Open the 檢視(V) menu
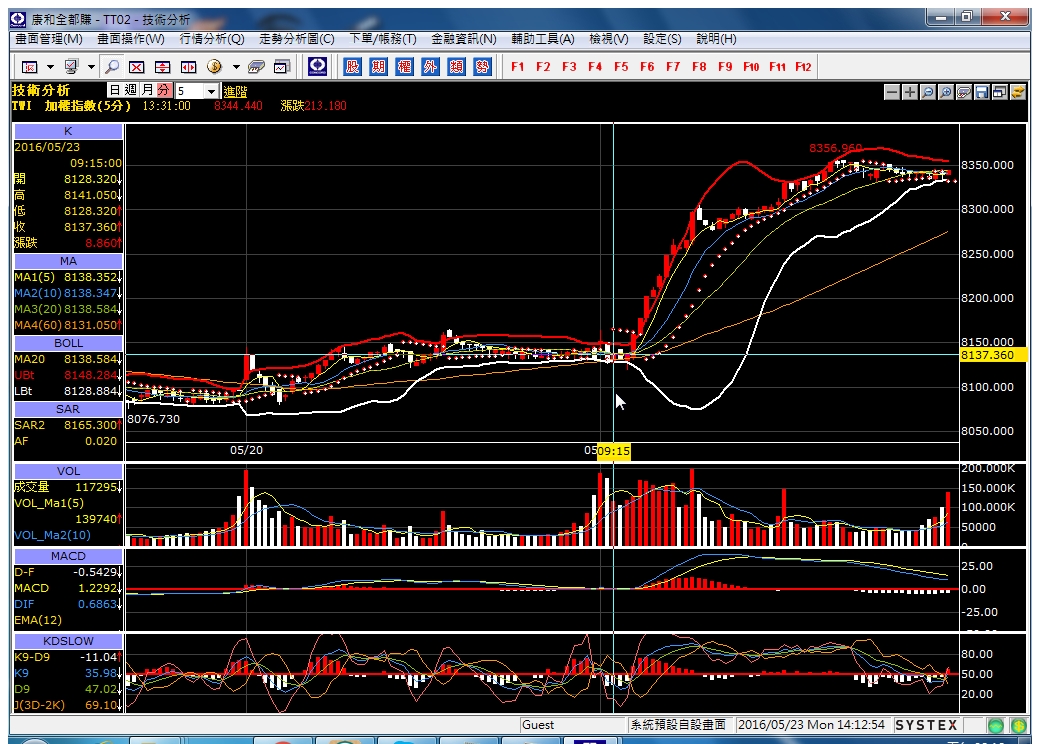The image size is (1040, 744). [609, 39]
